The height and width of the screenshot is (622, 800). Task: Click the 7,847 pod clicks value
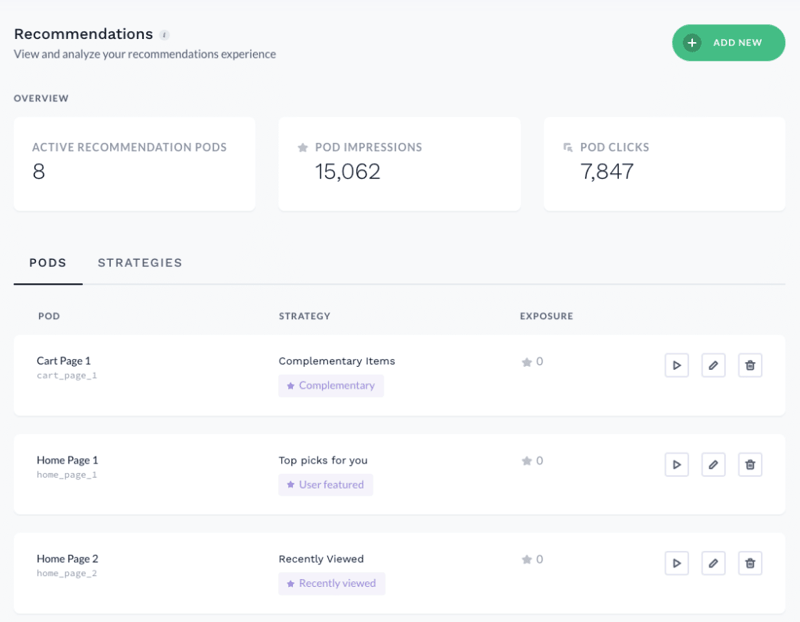[607, 171]
